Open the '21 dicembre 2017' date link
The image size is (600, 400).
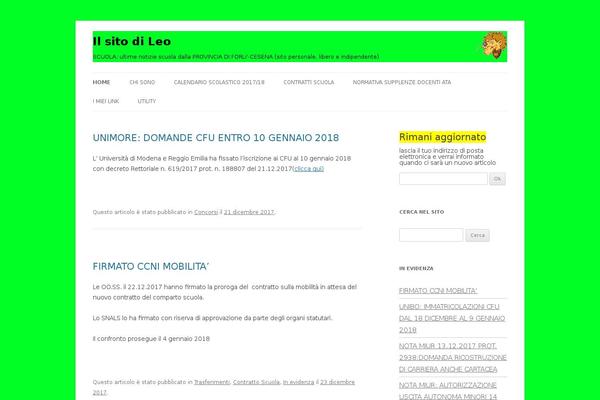249,212
